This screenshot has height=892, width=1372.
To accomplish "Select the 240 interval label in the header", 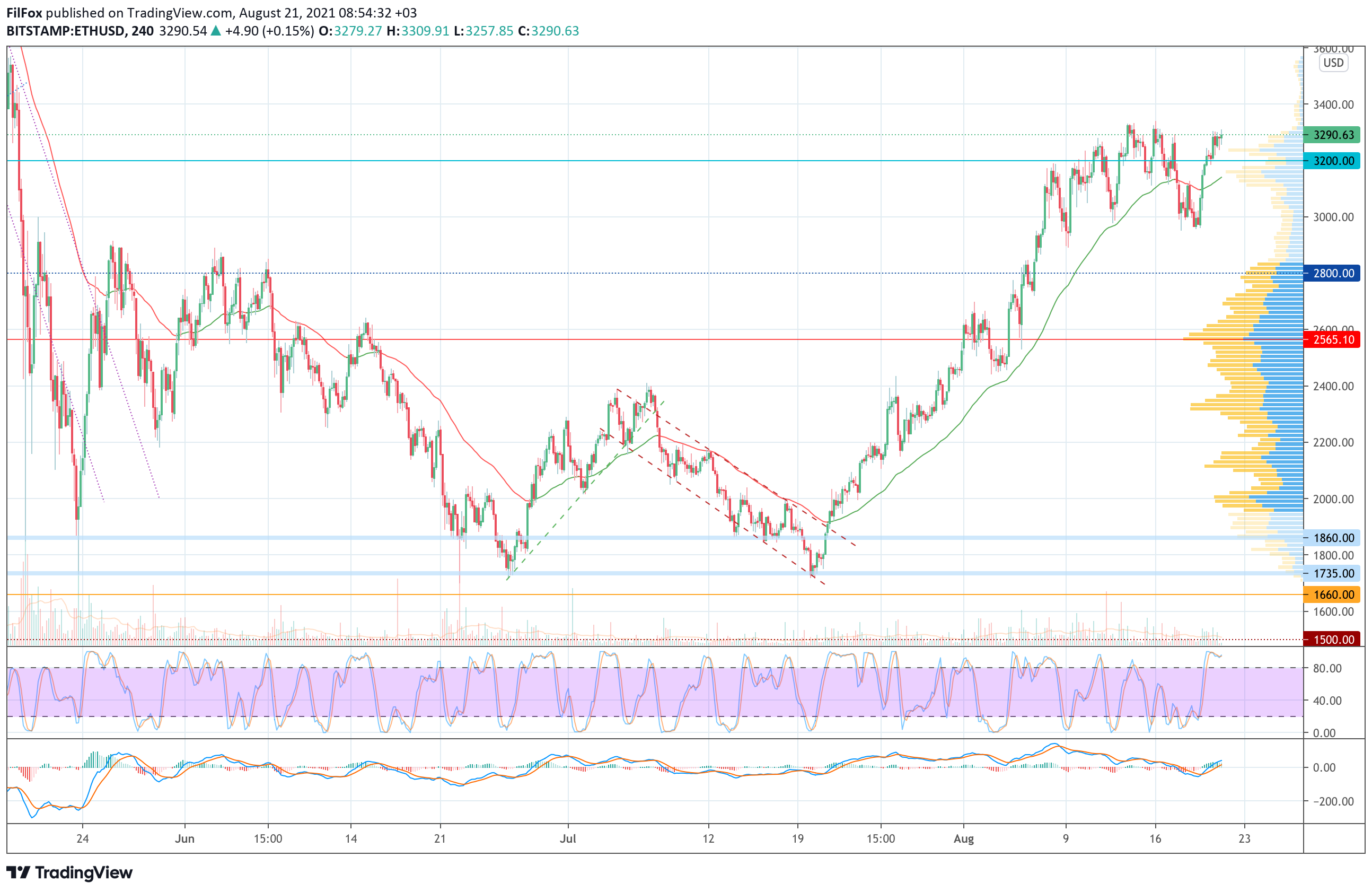I will [x=143, y=31].
